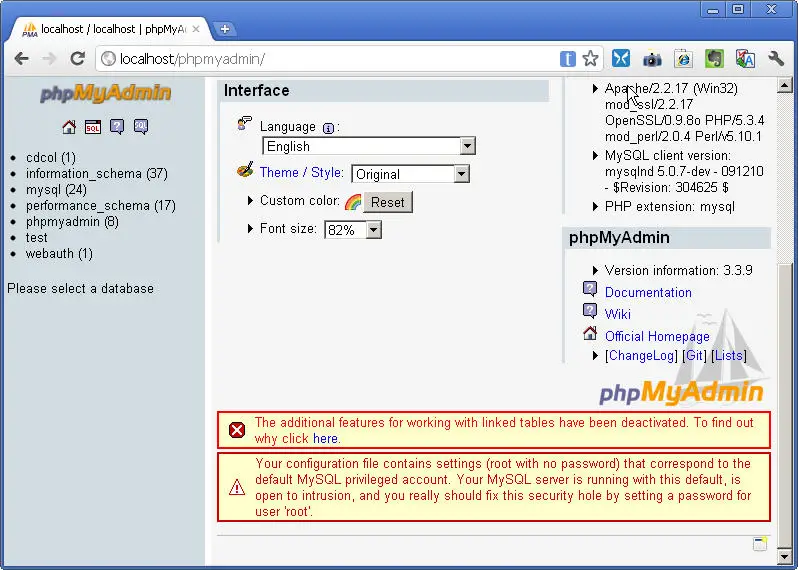The image size is (798, 570).
Task: Click the Theme / Style paint palette icon
Action: point(245,170)
